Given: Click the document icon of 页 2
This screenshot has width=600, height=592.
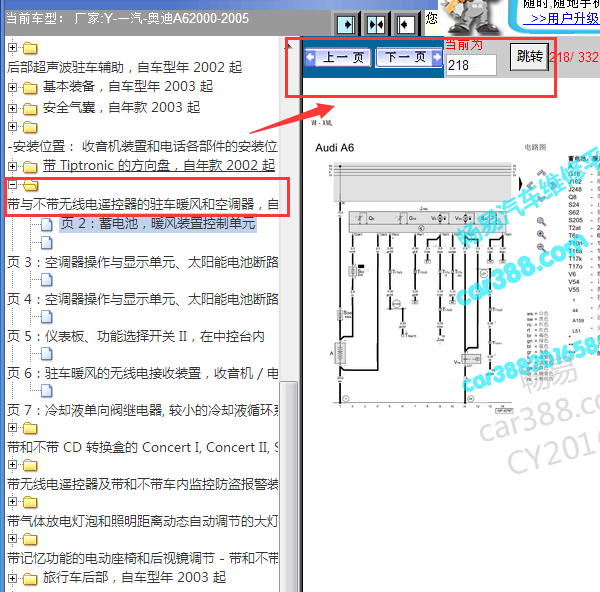Looking at the screenshot, I should 46,225.
